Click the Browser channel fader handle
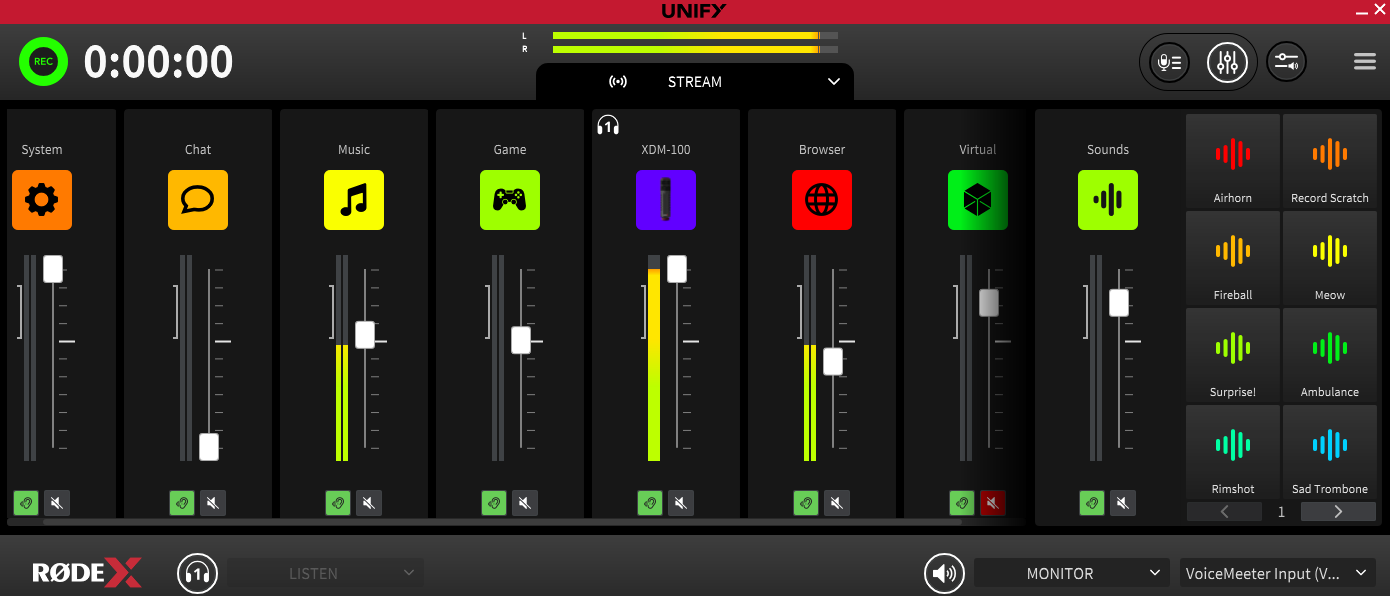This screenshot has height=596, width=1390. click(833, 362)
